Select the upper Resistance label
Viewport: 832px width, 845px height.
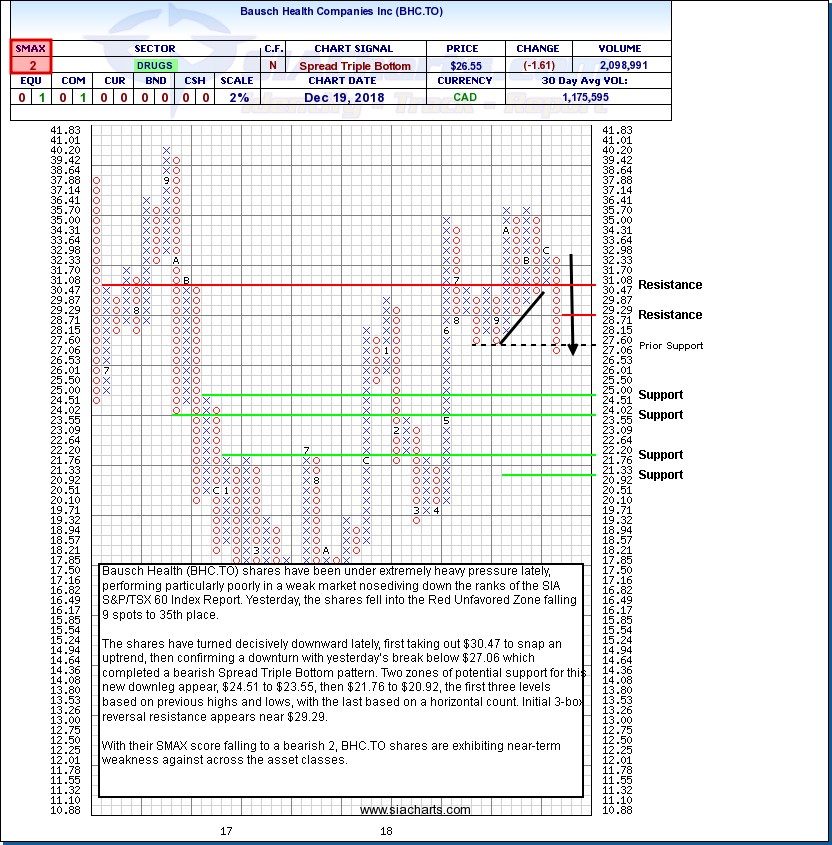(670, 285)
